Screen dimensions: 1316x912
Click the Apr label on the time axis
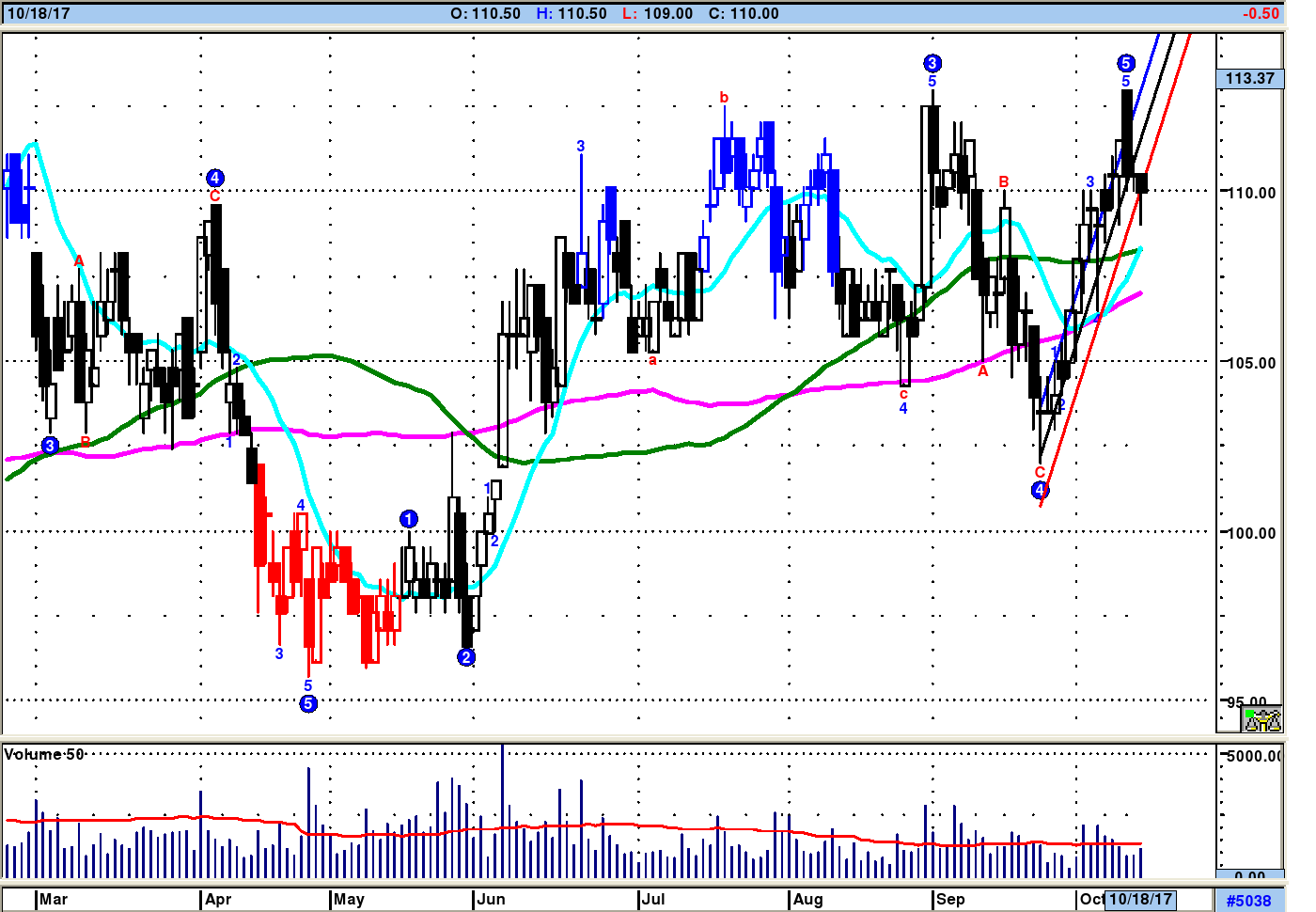[x=218, y=899]
